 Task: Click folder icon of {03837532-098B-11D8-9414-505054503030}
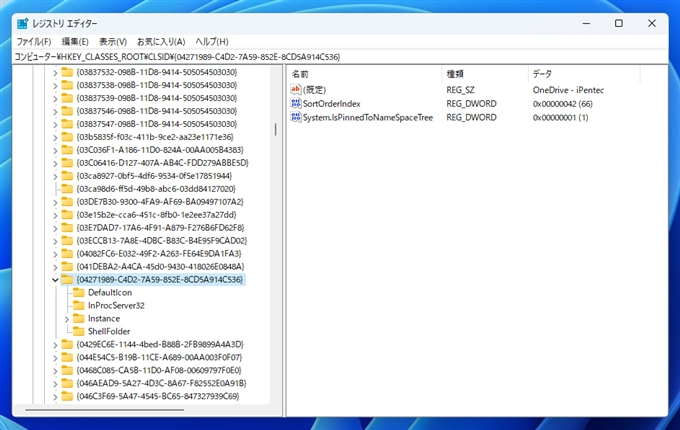point(67,72)
